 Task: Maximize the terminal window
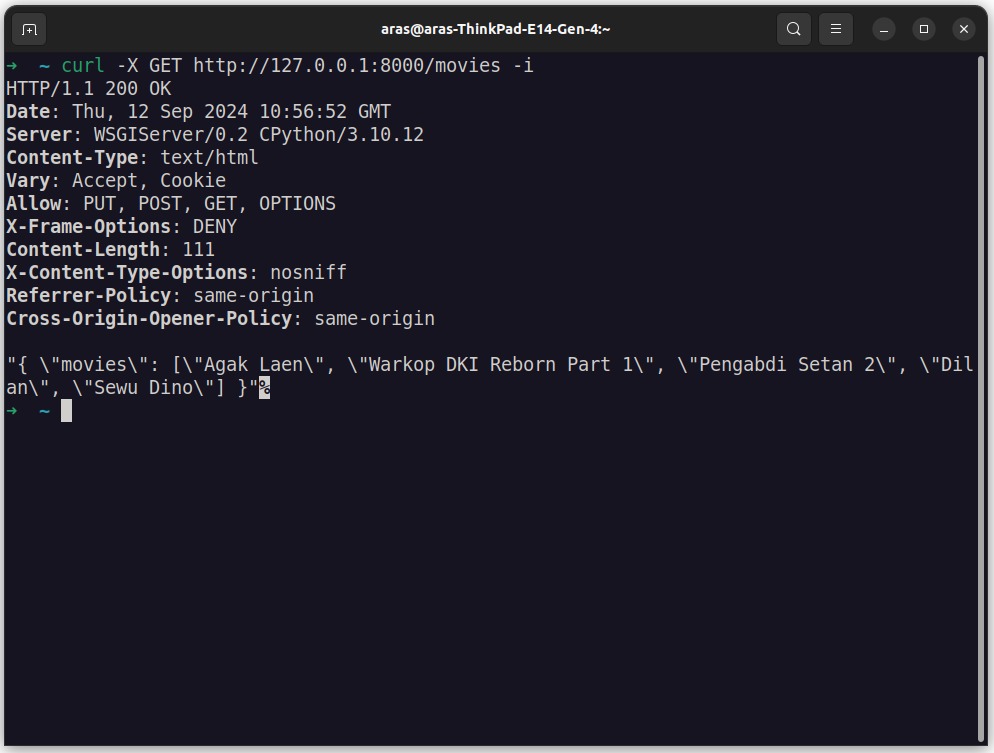924,29
